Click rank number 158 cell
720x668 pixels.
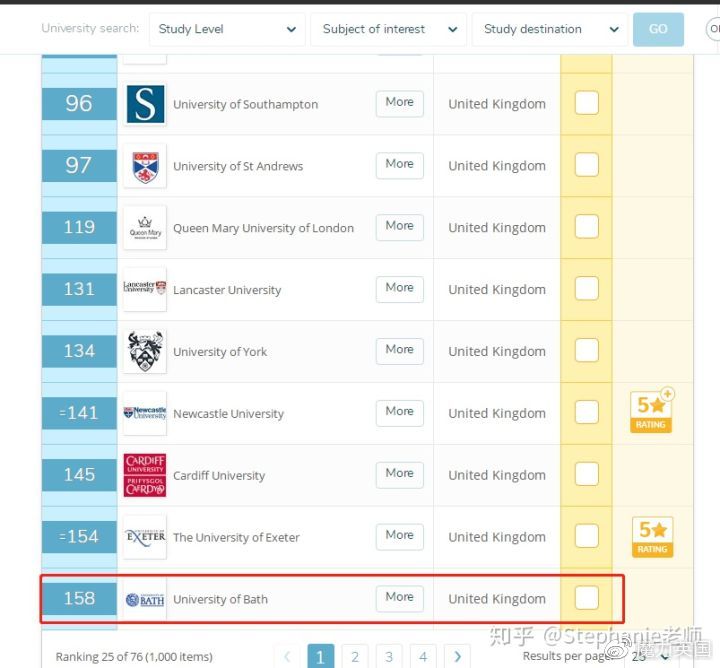coord(79,599)
